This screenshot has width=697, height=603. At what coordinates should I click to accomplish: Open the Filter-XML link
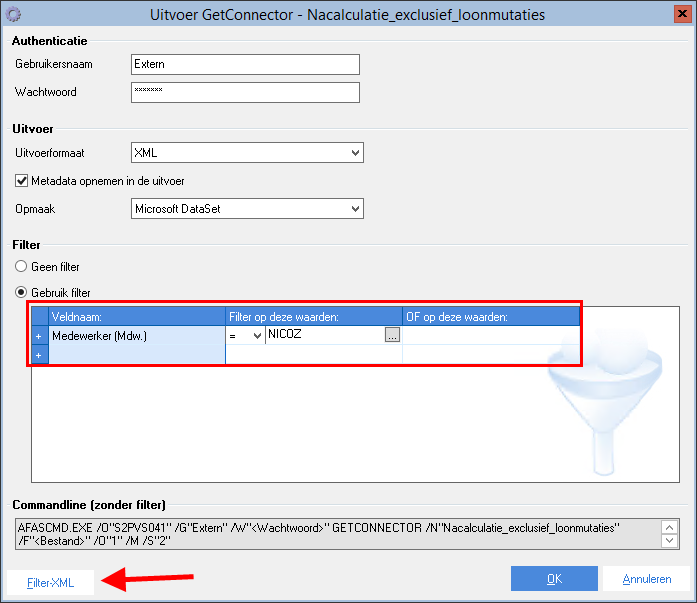50,583
